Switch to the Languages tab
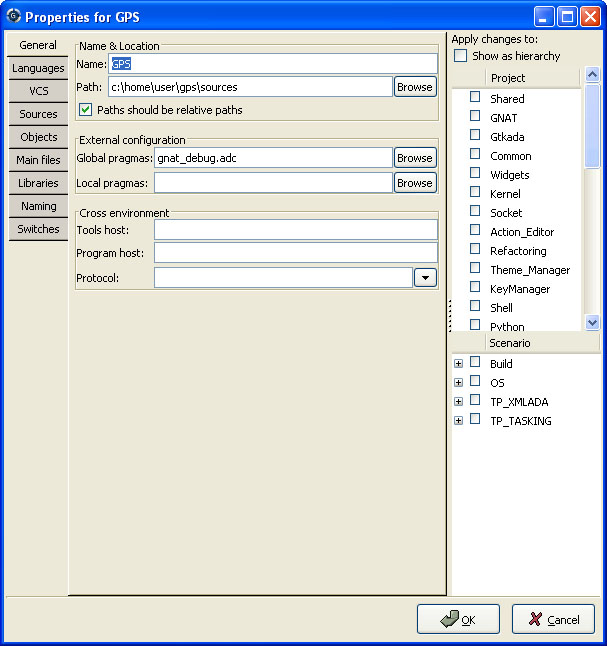Viewport: 607px width, 646px height. click(x=38, y=68)
